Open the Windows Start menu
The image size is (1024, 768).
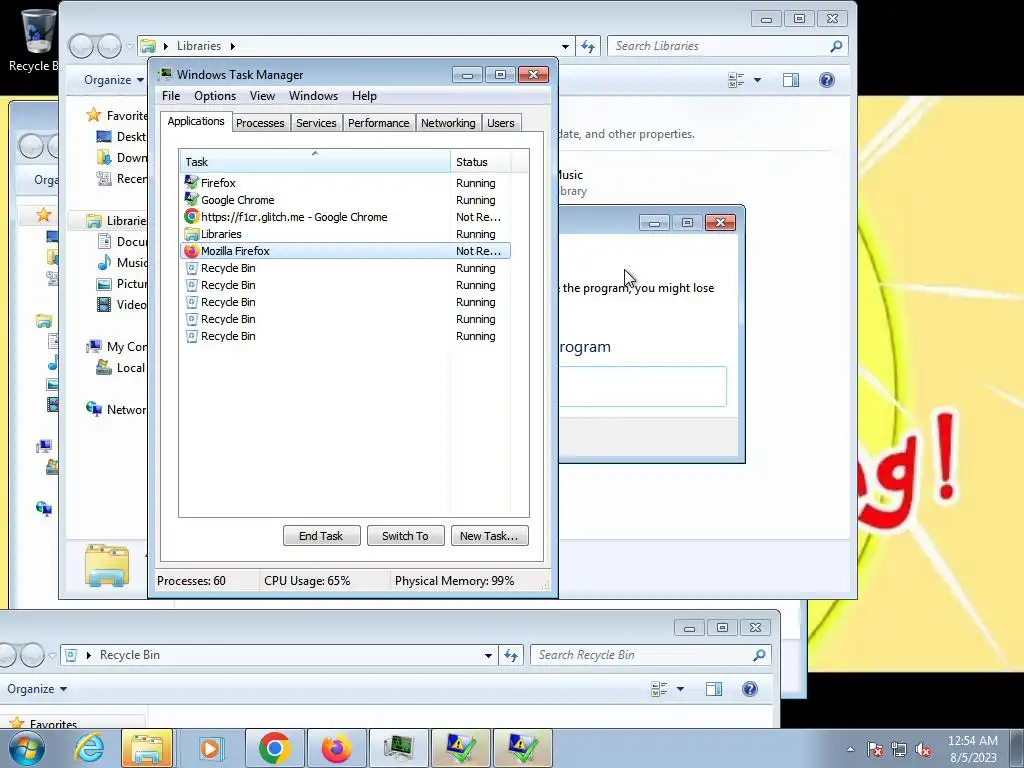click(x=26, y=748)
